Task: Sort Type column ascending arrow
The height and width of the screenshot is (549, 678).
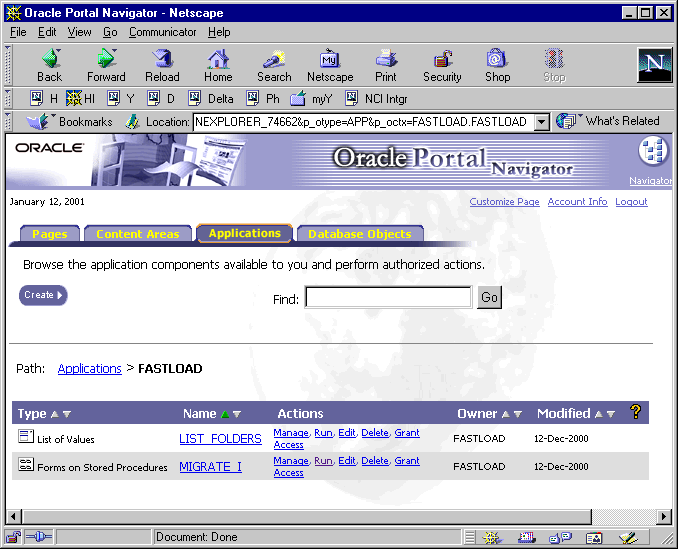Action: click(55, 414)
